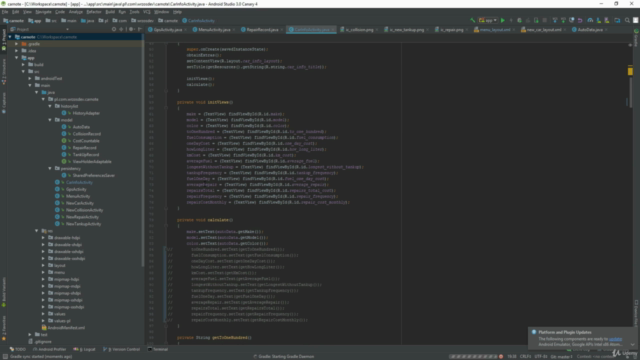Click the VCS Commit Changes icon

(x=563, y=20)
